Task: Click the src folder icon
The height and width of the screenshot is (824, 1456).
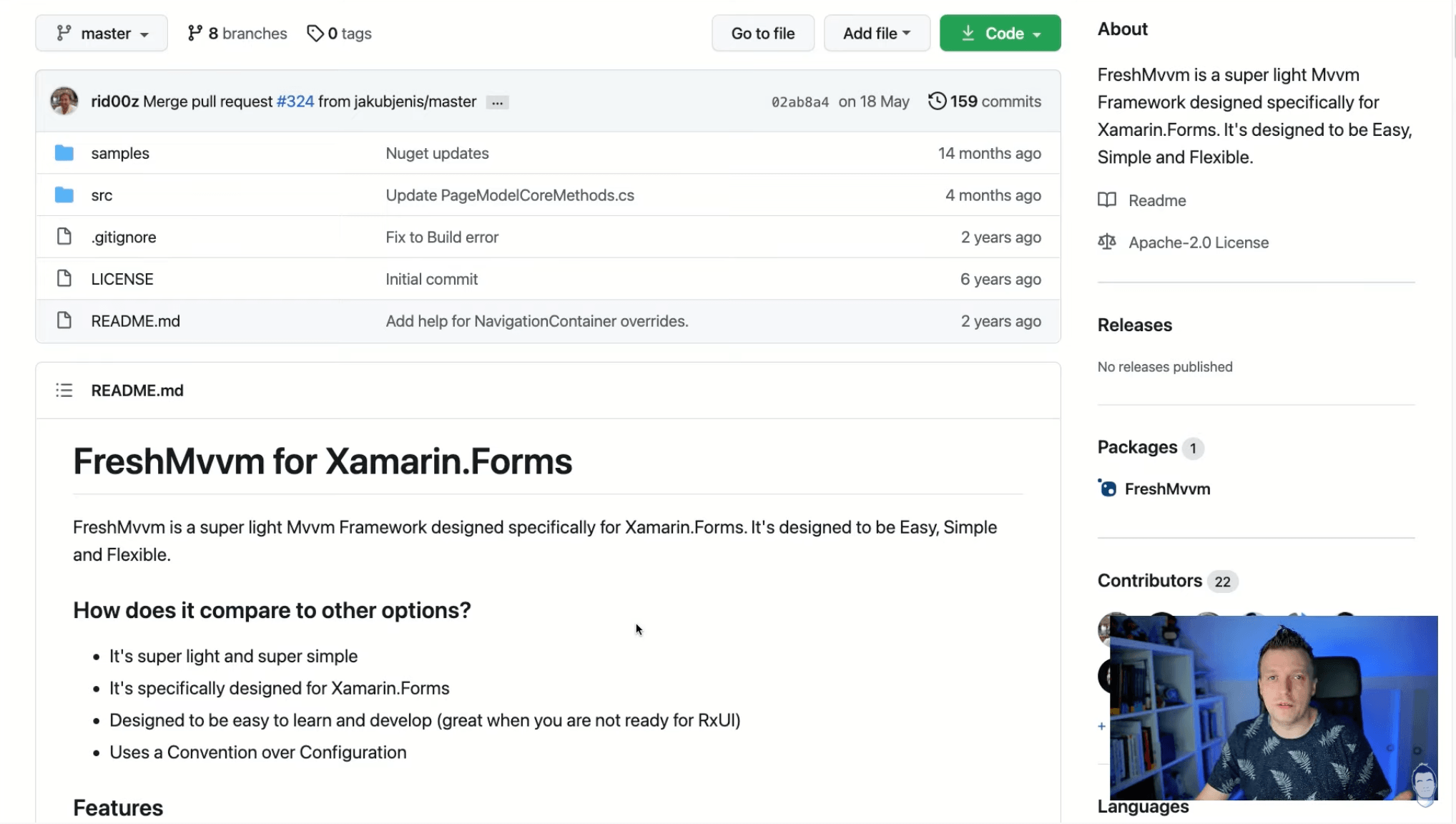Action: coord(64,195)
